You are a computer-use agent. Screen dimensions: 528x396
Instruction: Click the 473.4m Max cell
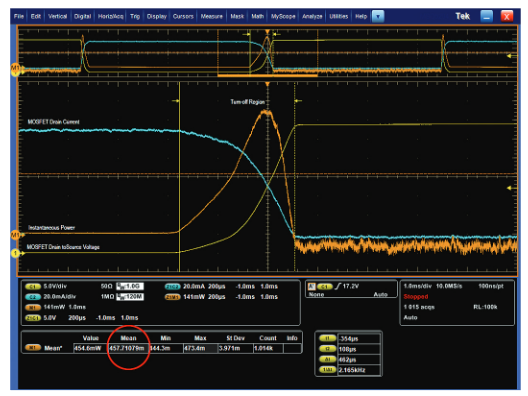point(200,348)
